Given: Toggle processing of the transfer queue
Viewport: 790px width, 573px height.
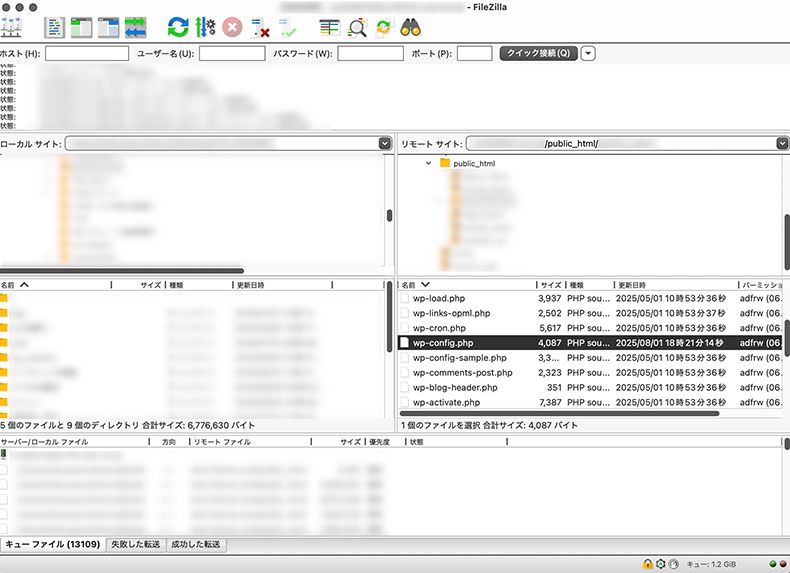Looking at the screenshot, I should 205,27.
